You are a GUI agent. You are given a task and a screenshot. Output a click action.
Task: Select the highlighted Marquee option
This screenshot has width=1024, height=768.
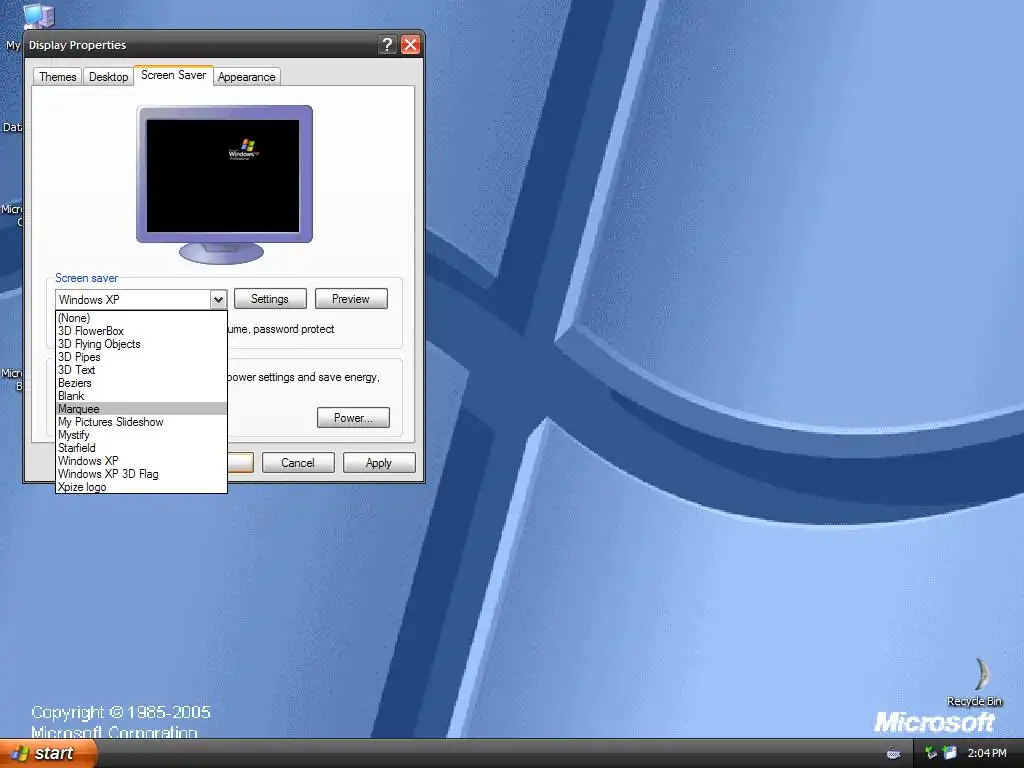pyautogui.click(x=141, y=409)
